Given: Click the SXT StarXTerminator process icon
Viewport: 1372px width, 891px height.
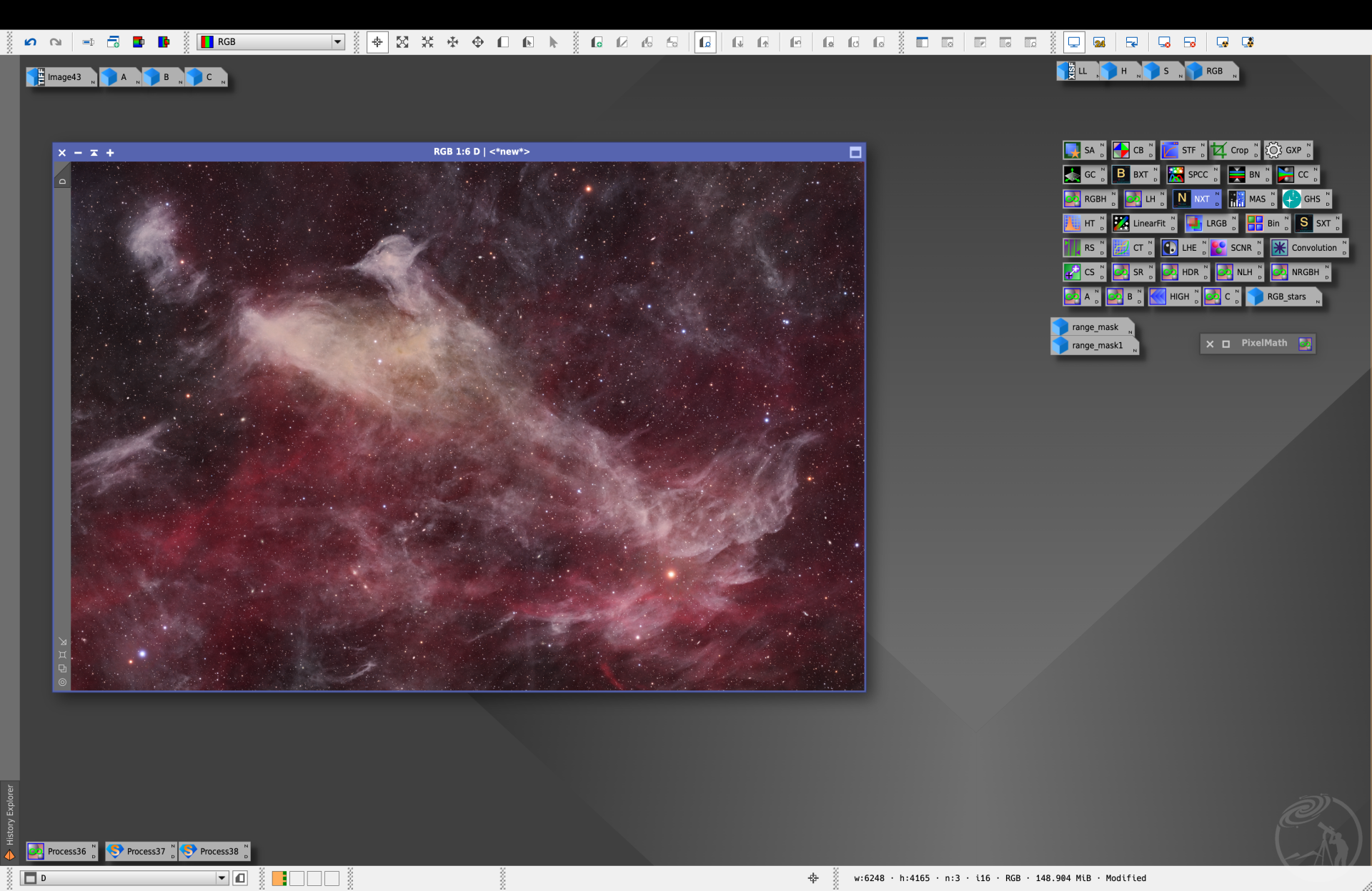Looking at the screenshot, I should click(1318, 223).
